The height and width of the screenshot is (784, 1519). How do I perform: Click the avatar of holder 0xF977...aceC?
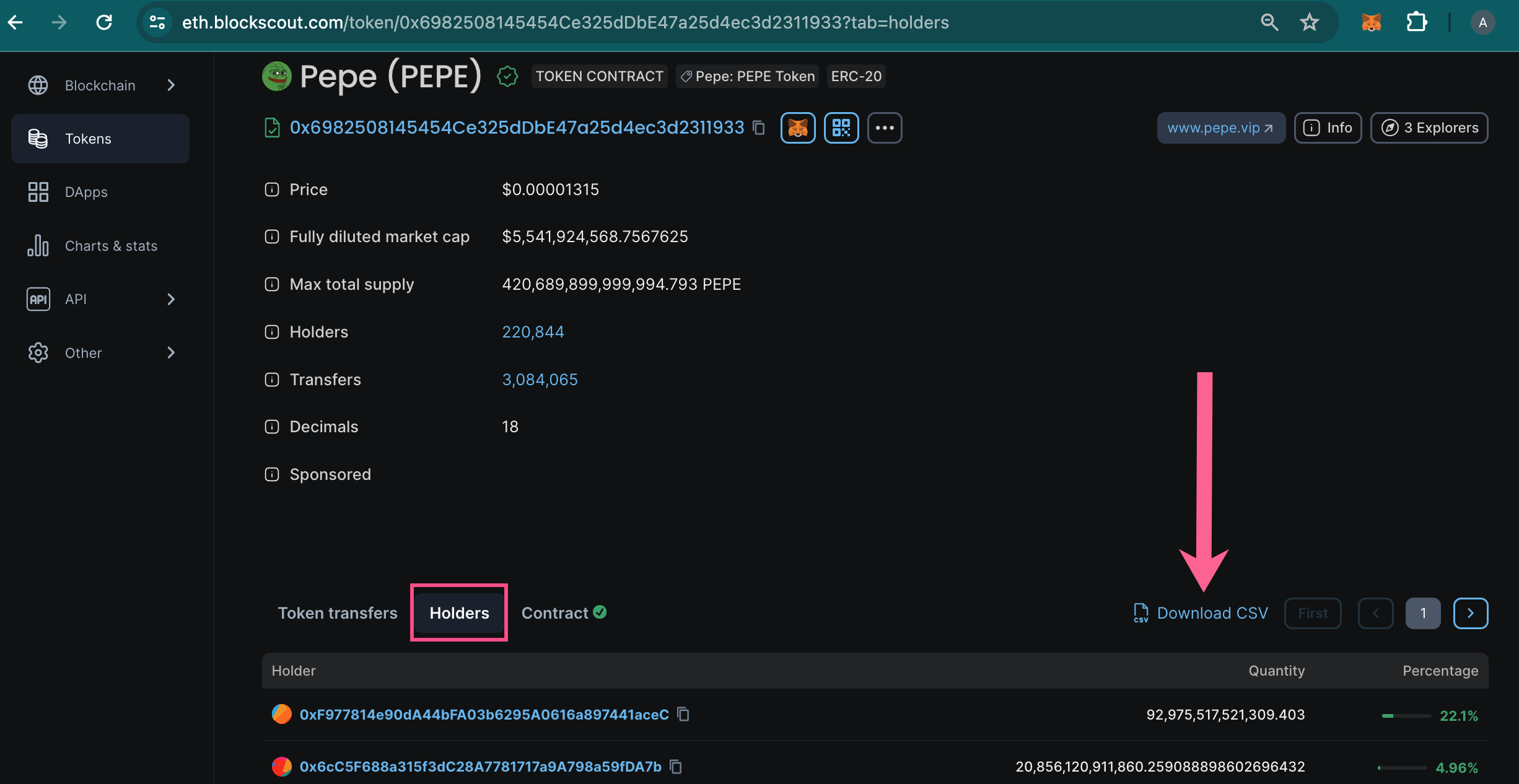pyautogui.click(x=282, y=714)
